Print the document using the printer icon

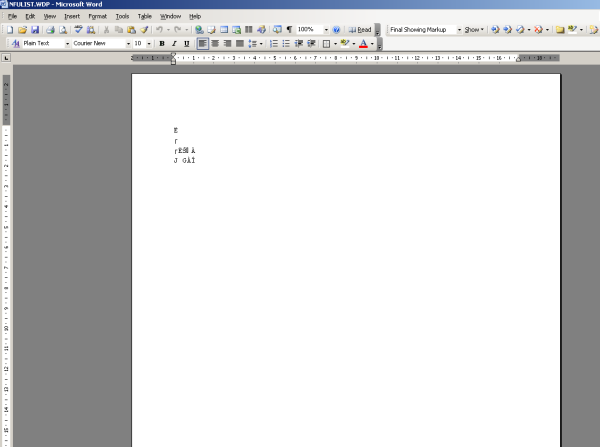coord(50,29)
